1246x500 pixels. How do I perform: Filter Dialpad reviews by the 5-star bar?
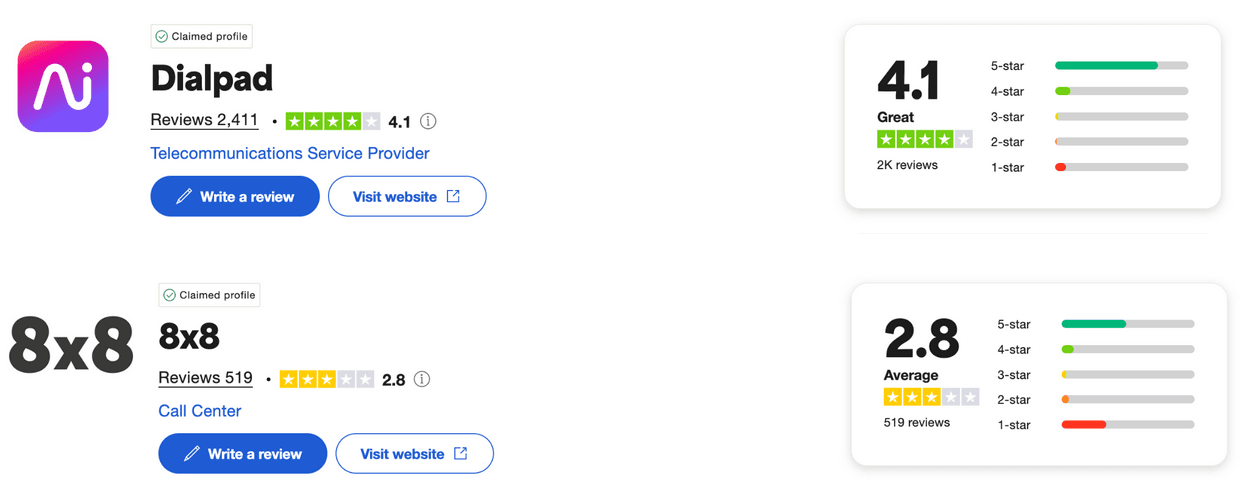point(1121,66)
